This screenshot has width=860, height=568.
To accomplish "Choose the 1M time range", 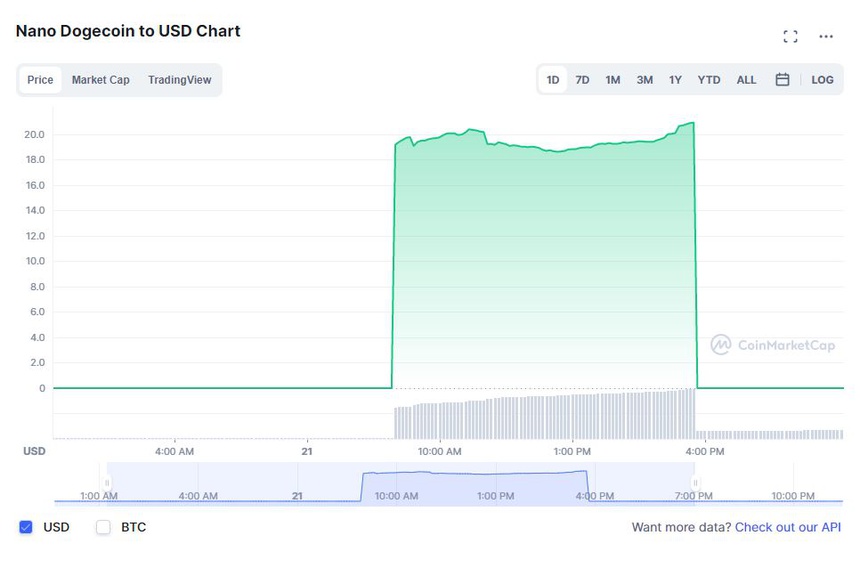I will tap(612, 80).
